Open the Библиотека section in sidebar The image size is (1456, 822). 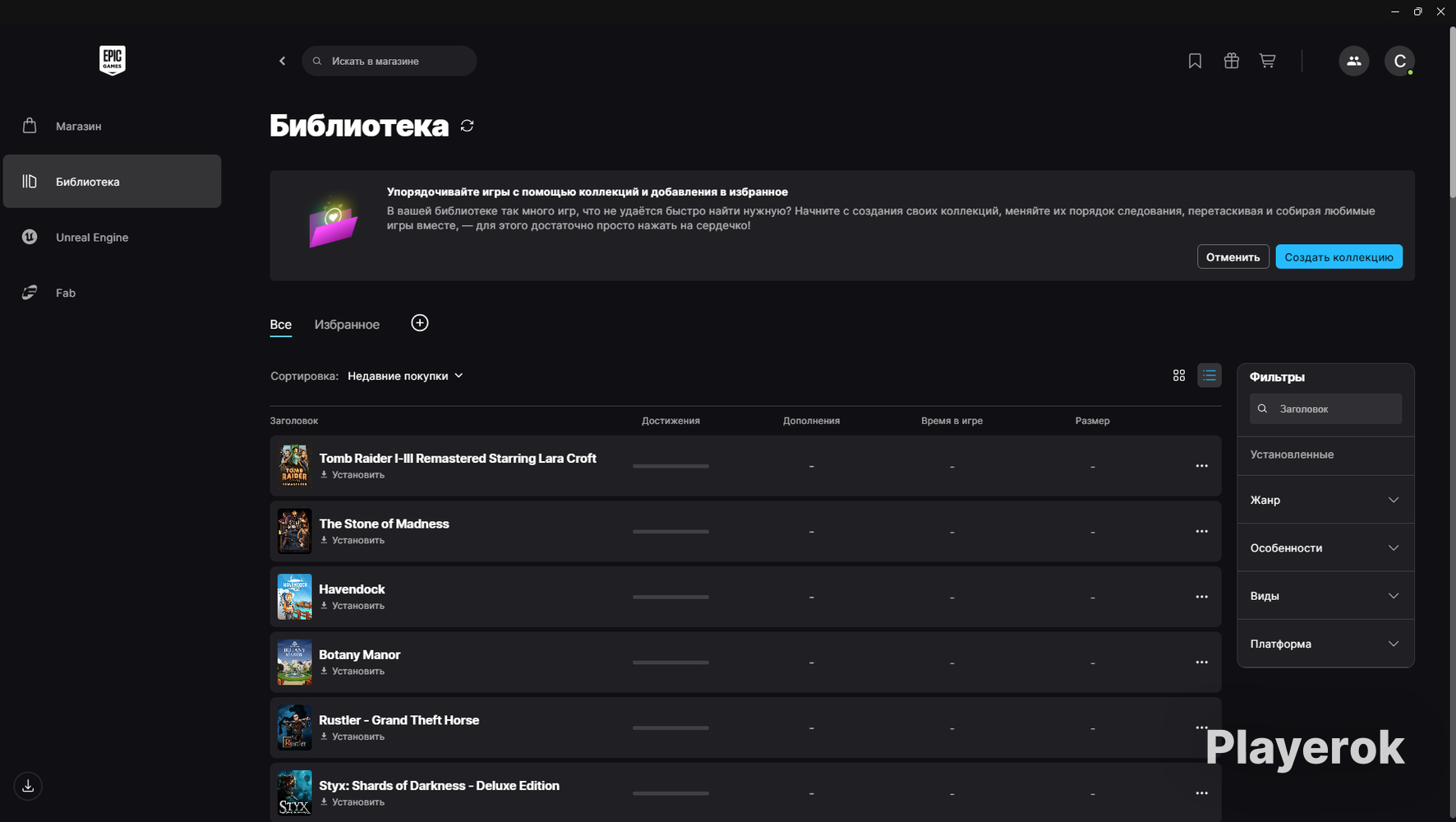click(x=113, y=181)
